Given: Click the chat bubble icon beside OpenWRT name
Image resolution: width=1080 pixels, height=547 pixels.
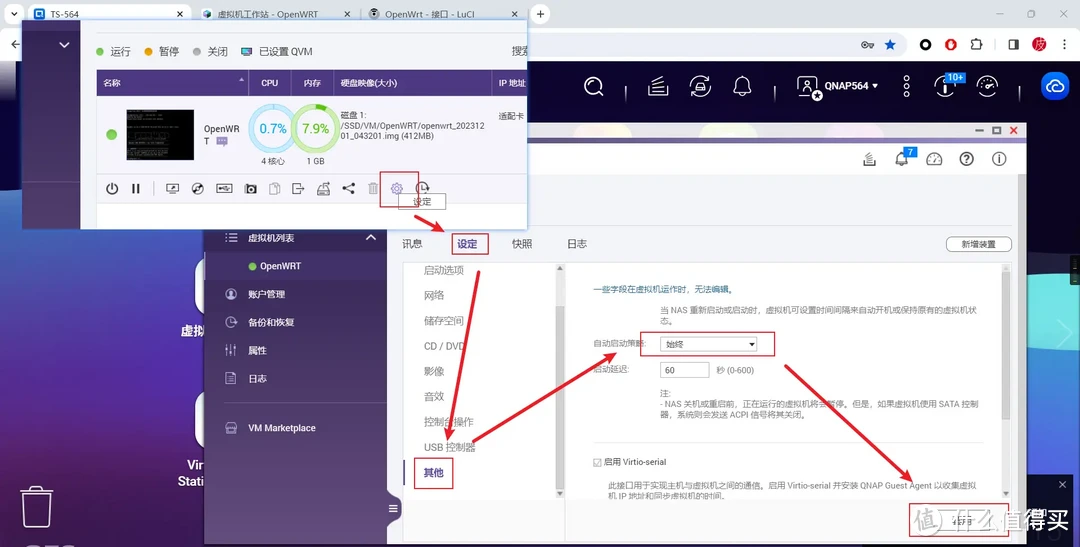Looking at the screenshot, I should point(222,141).
